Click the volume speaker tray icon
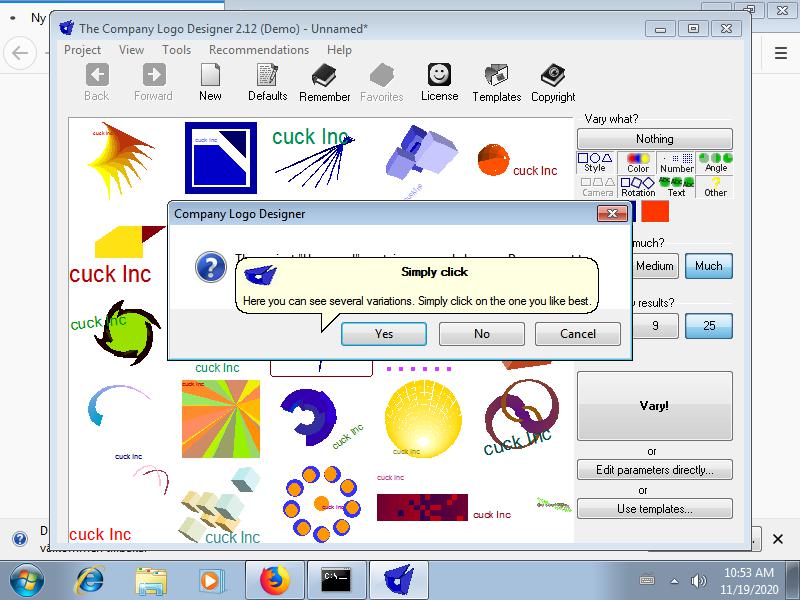The image size is (800, 600). point(698,581)
